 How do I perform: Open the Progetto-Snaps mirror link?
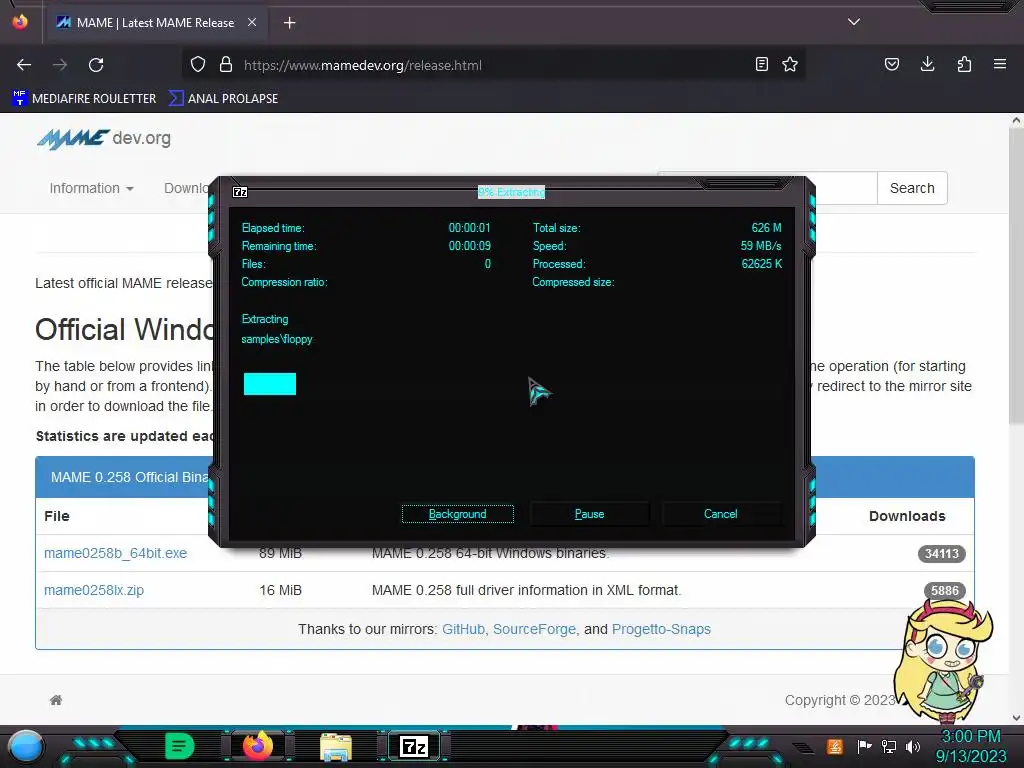click(661, 629)
